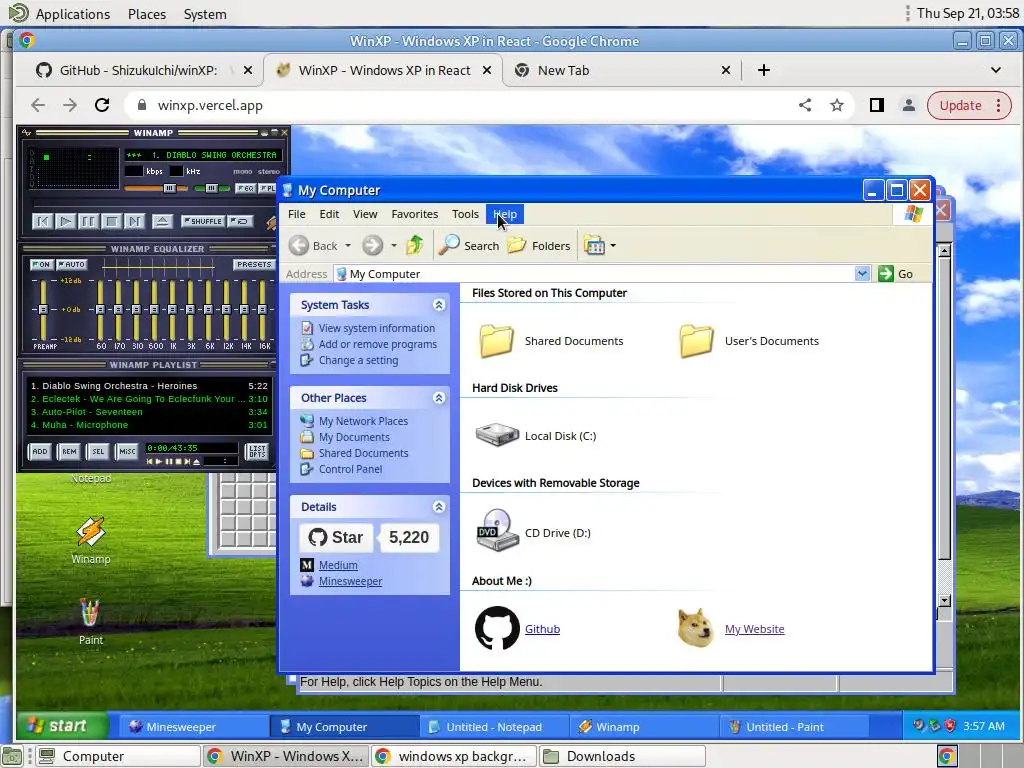
Task: Open the Back history dropdown arrow
Action: click(x=348, y=246)
